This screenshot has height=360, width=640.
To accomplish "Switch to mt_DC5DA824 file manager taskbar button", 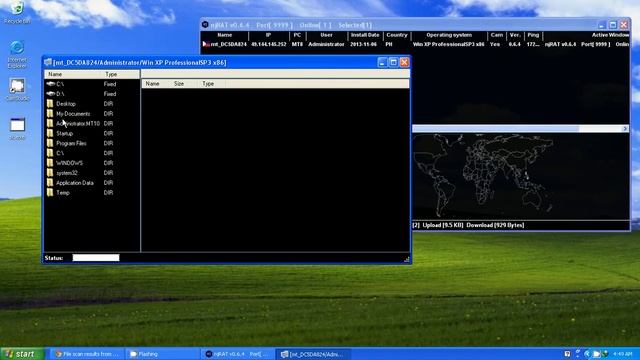I will 313,354.
